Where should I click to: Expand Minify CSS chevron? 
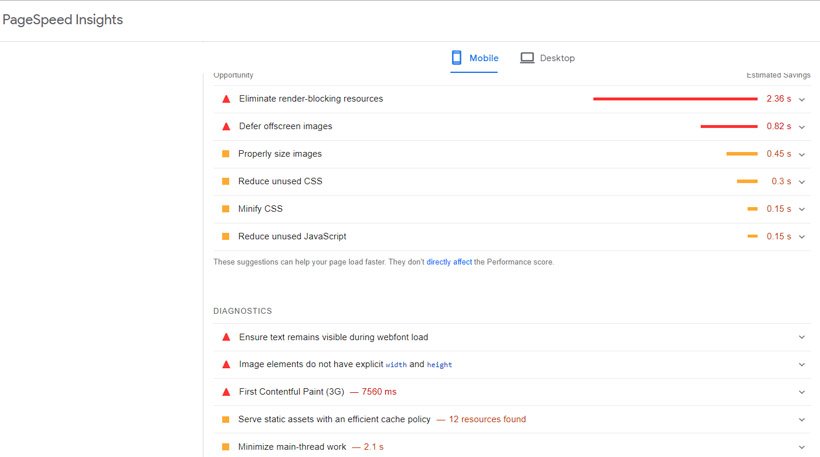[802, 209]
